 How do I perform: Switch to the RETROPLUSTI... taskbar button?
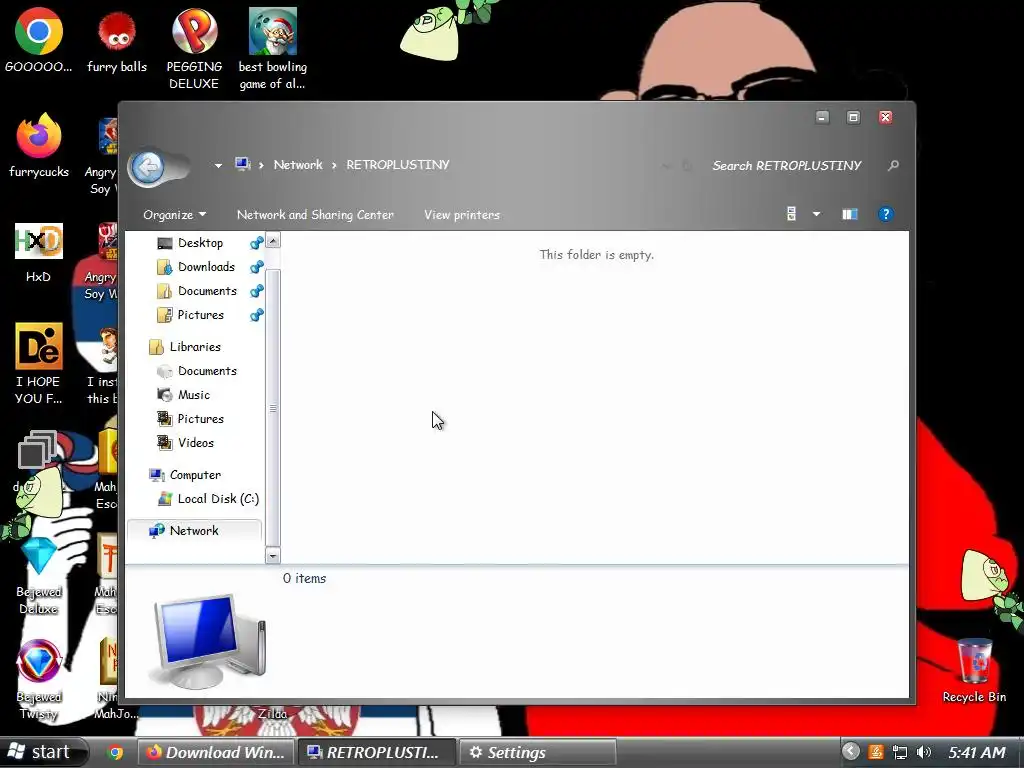377,752
